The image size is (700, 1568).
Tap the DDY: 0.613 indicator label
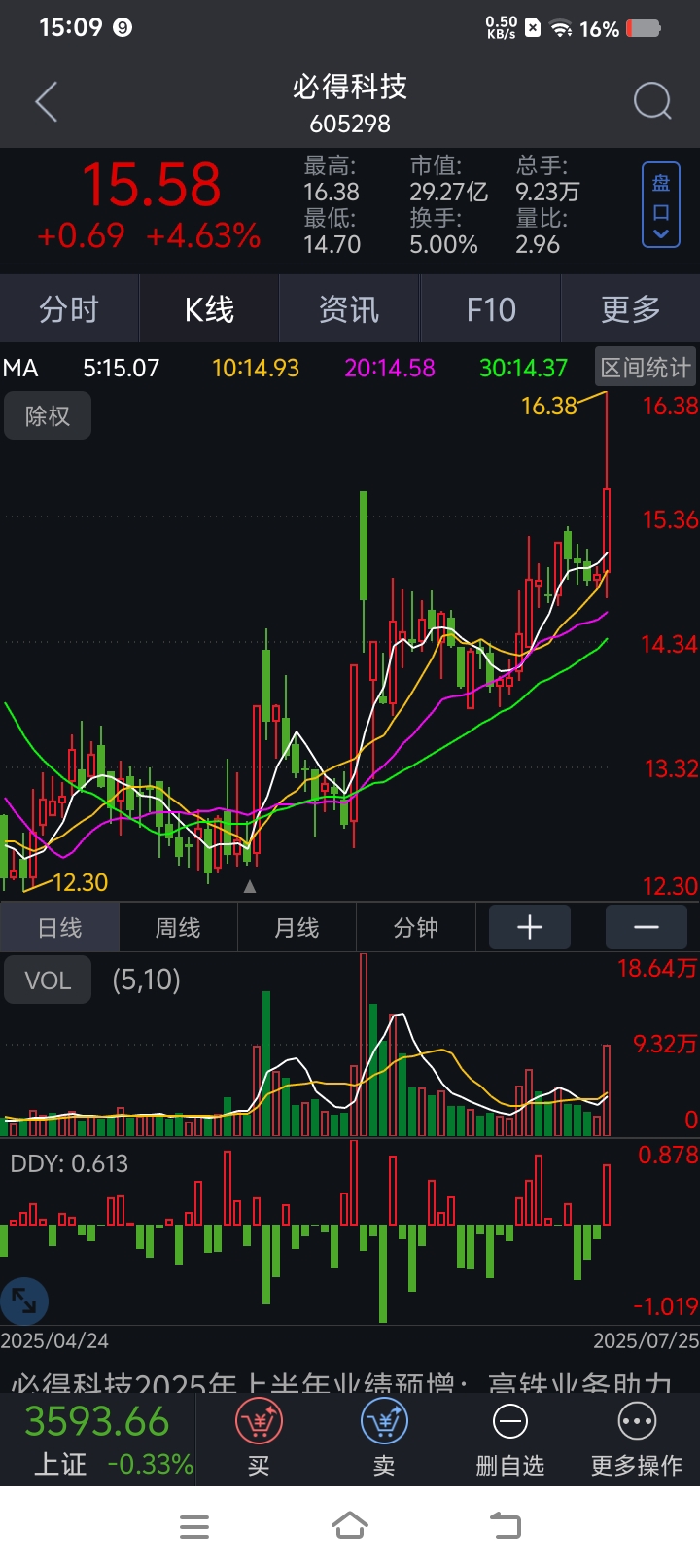click(x=69, y=1163)
